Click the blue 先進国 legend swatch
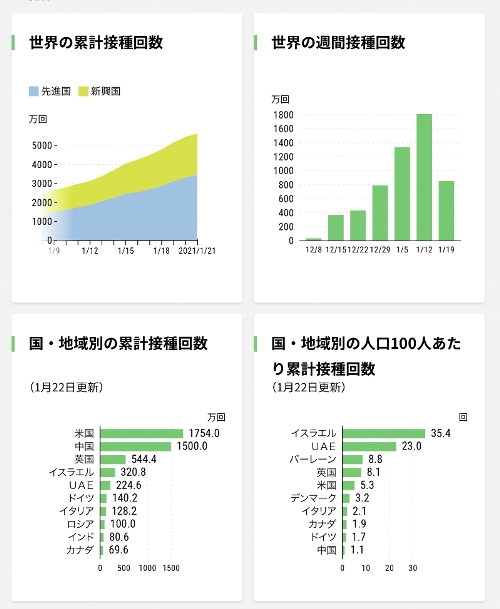This screenshot has height=609, width=500. click(34, 91)
